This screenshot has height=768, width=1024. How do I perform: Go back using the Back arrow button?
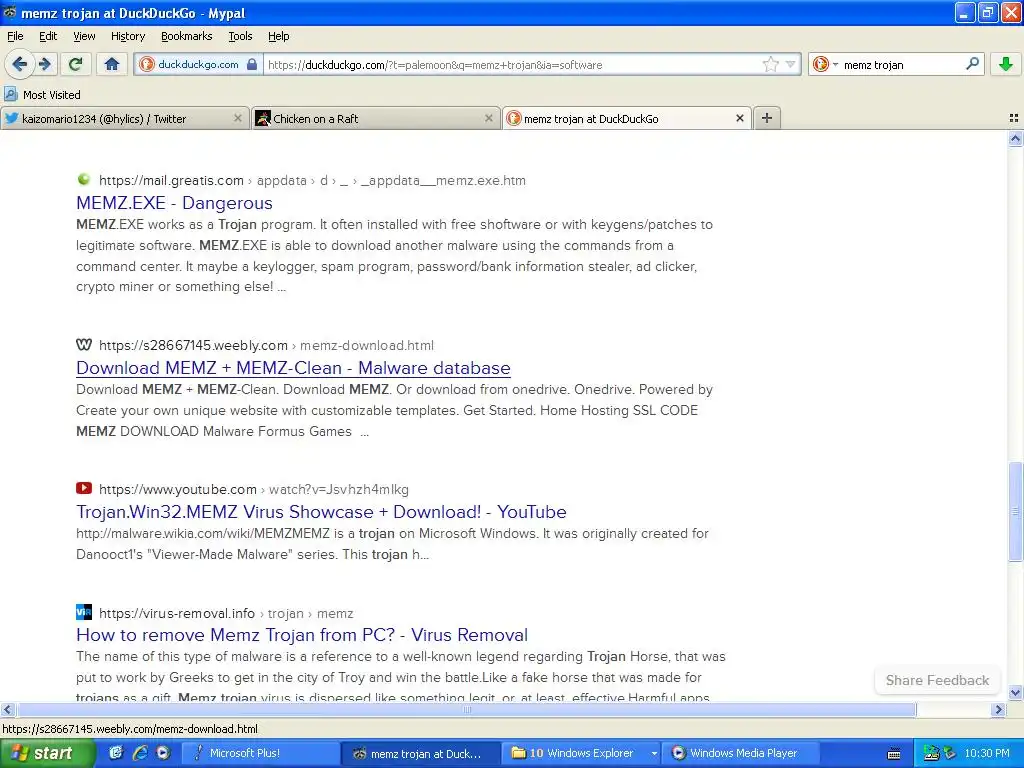[x=20, y=64]
